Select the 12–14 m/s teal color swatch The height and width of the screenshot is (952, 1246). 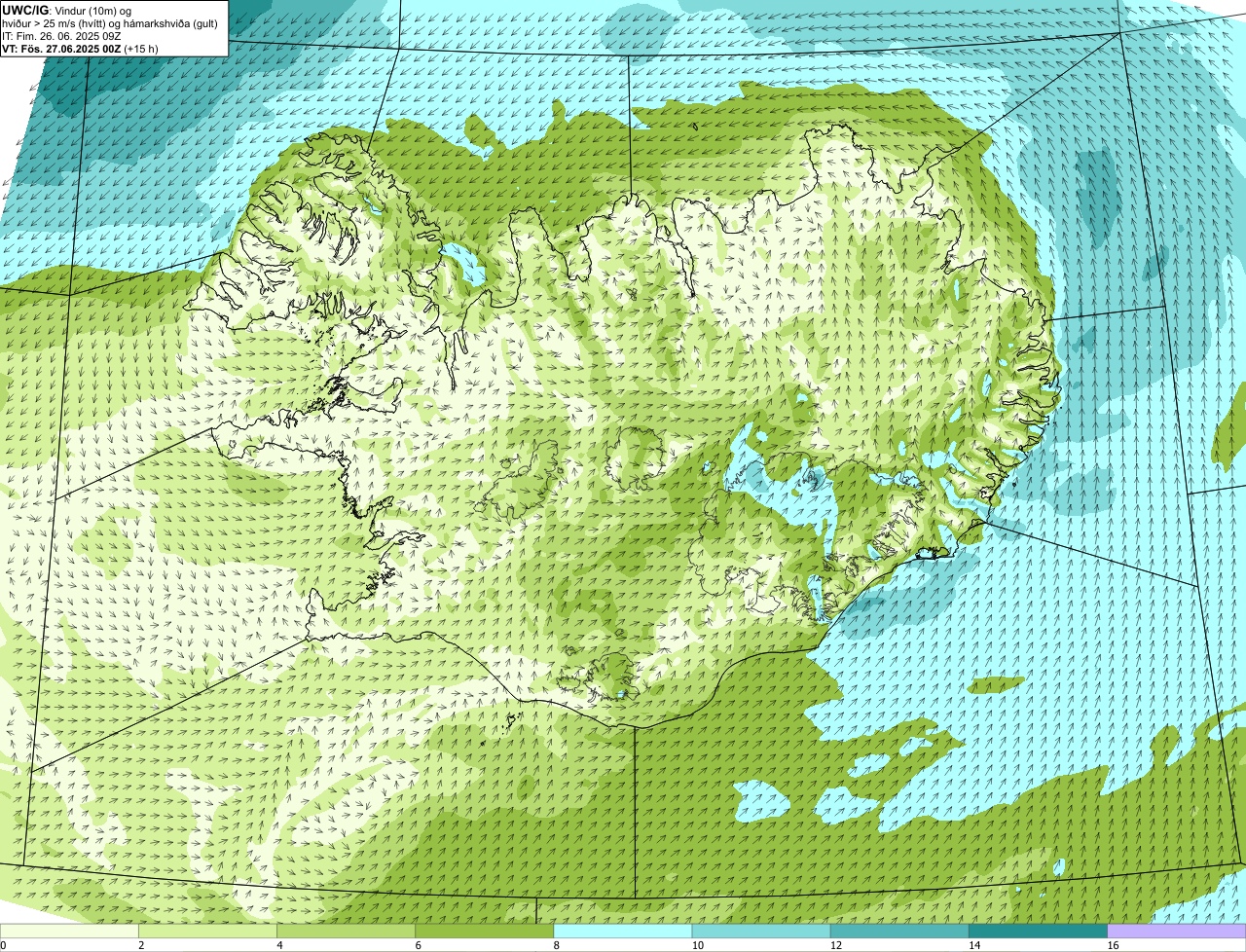(900, 932)
